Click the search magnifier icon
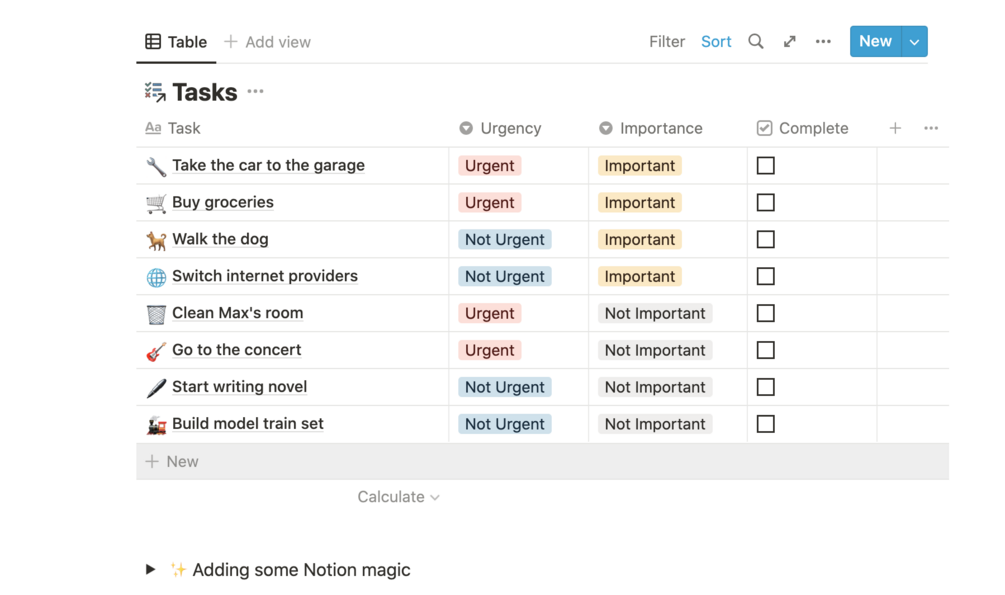The width and height of the screenshot is (1005, 595). pyautogui.click(x=756, y=41)
